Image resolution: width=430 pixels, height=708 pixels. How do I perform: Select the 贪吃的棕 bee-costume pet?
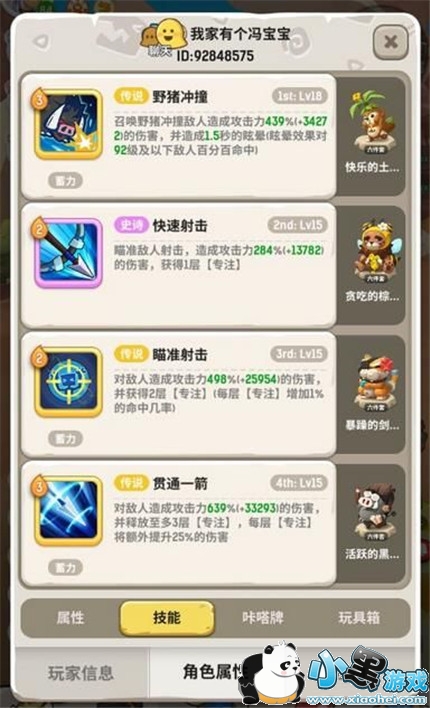point(372,261)
